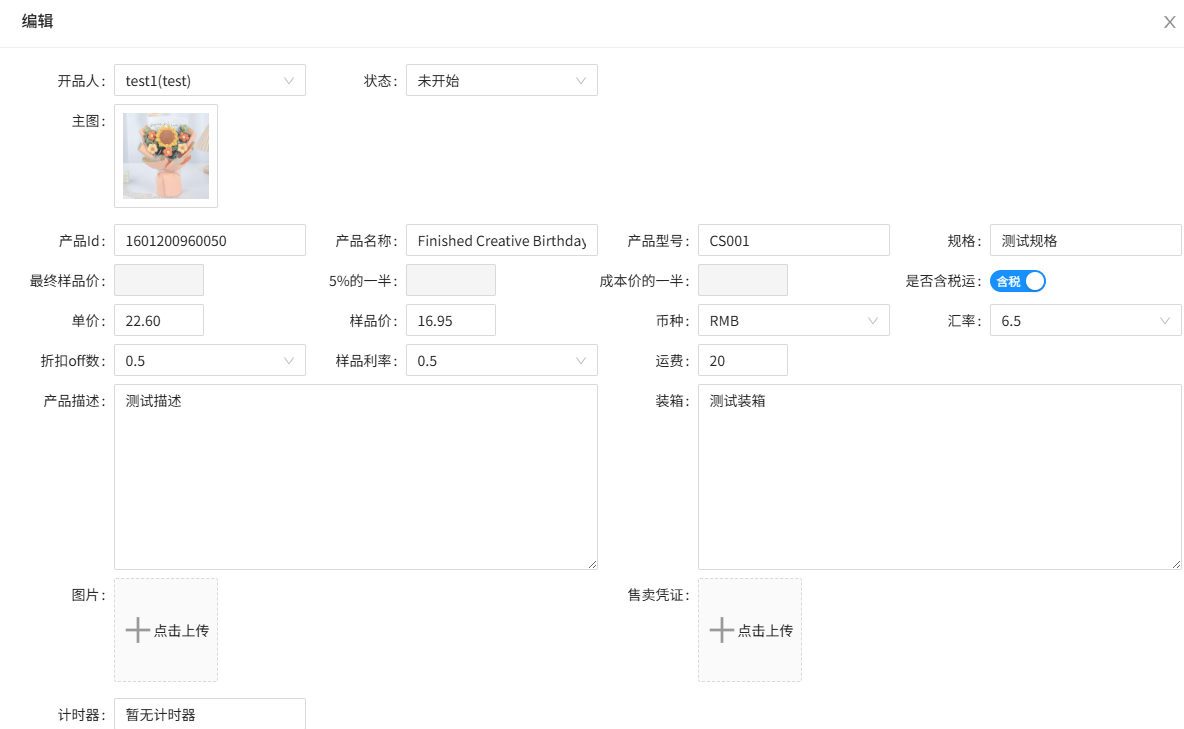Click the 点击上传 text under 图片
1184x729 pixels.
181,630
